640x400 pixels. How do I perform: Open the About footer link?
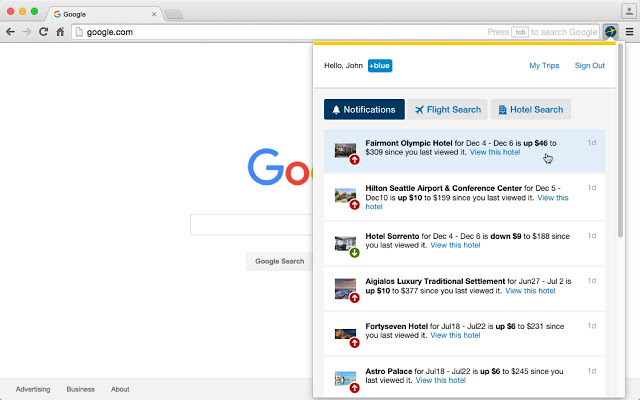[x=120, y=389]
